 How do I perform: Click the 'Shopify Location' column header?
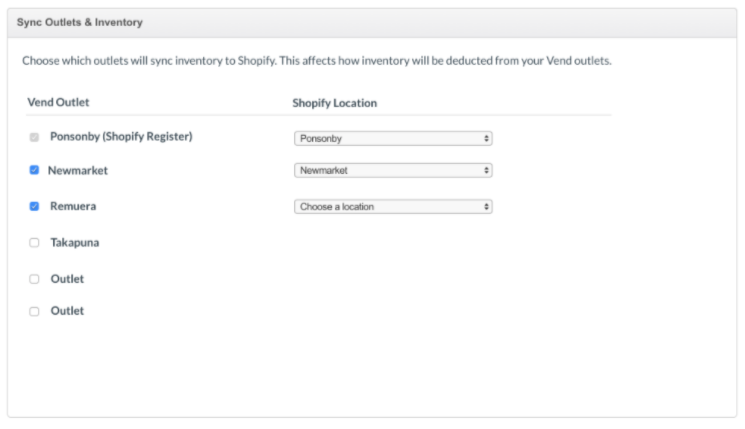click(334, 103)
